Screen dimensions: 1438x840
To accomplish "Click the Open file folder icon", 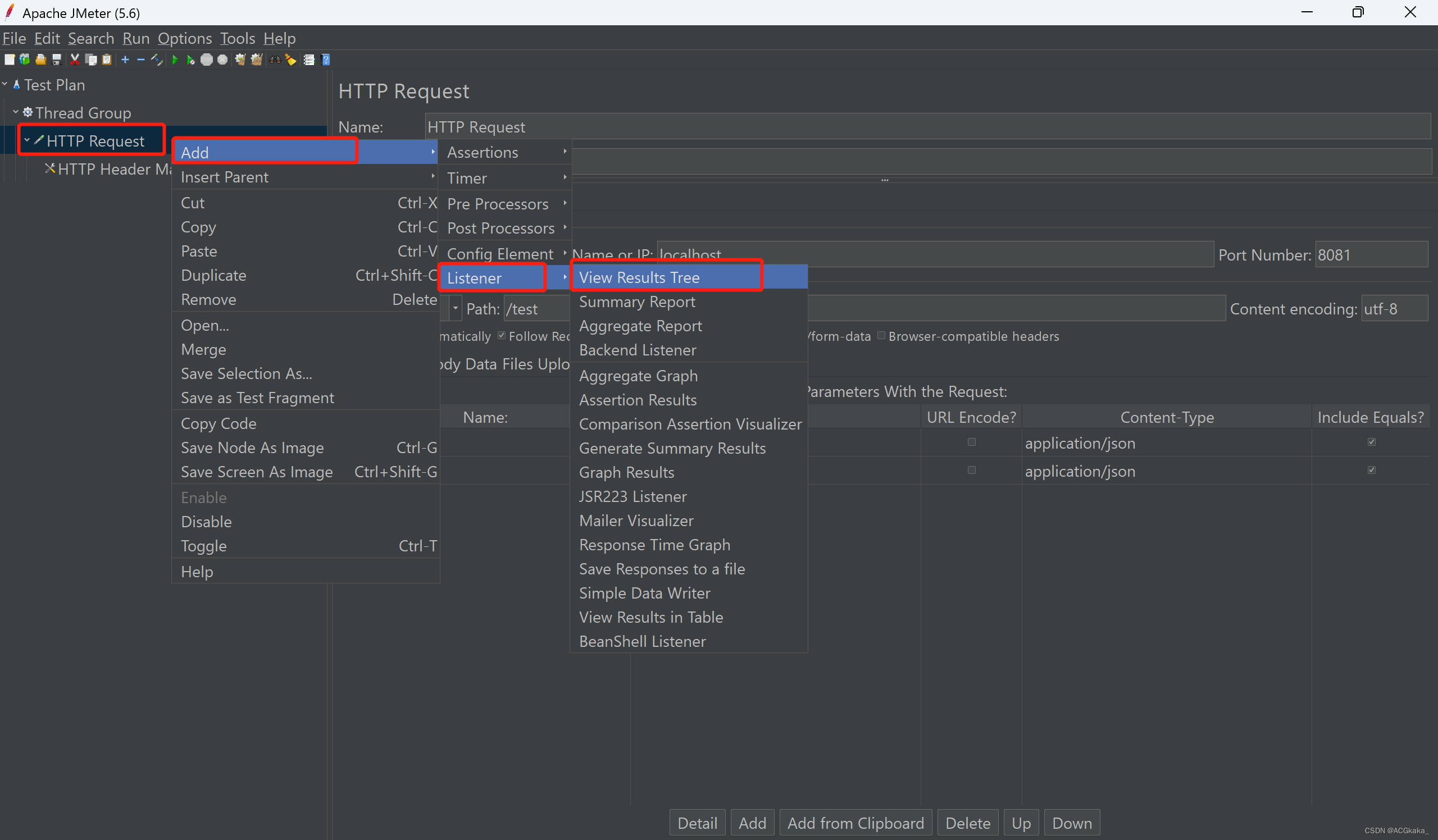I will 40,60.
